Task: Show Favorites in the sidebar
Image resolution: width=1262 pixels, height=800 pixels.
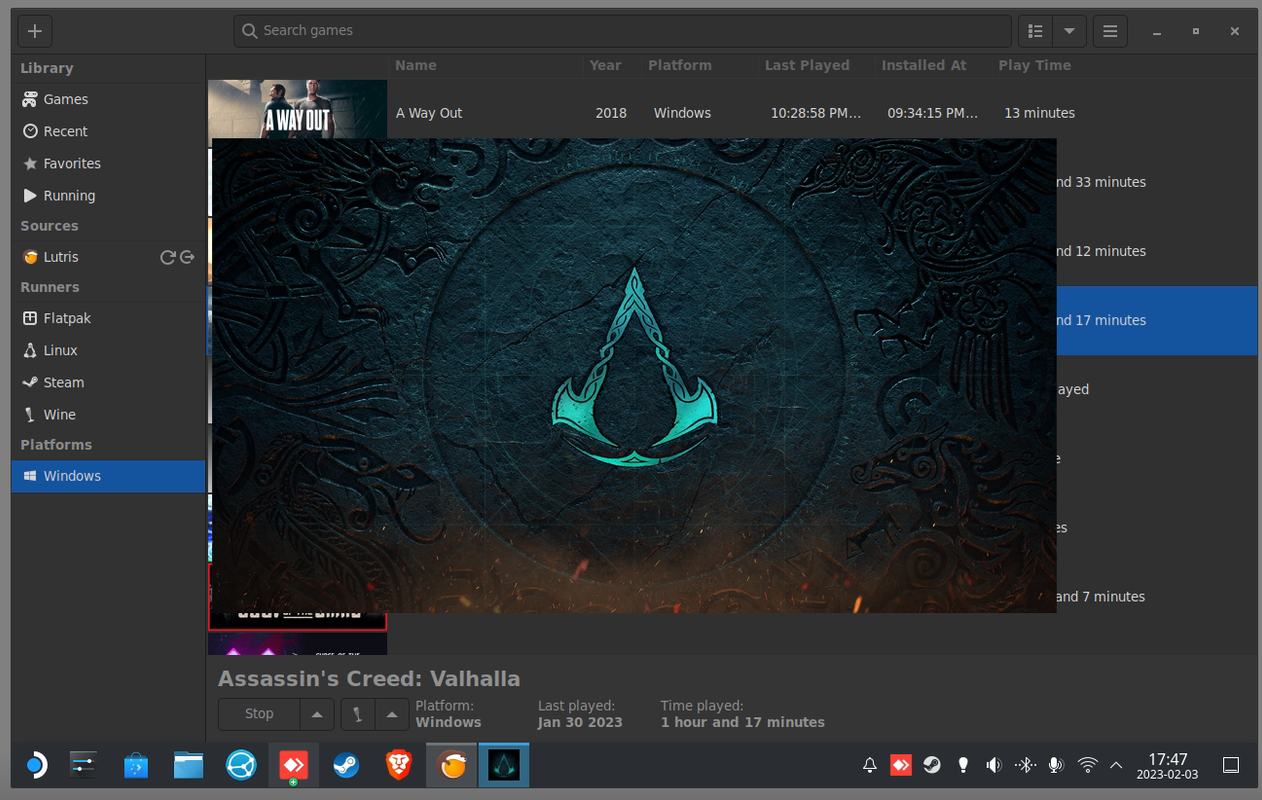Action: tap(108, 163)
